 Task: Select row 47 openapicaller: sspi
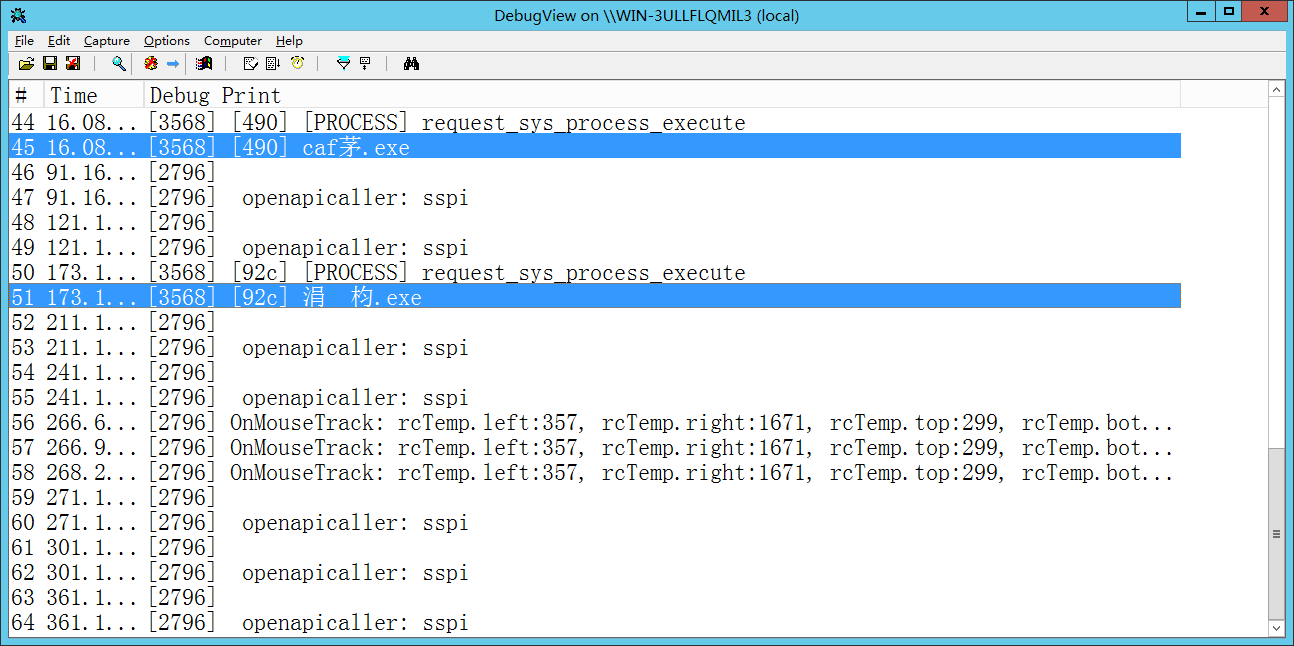(x=595, y=197)
